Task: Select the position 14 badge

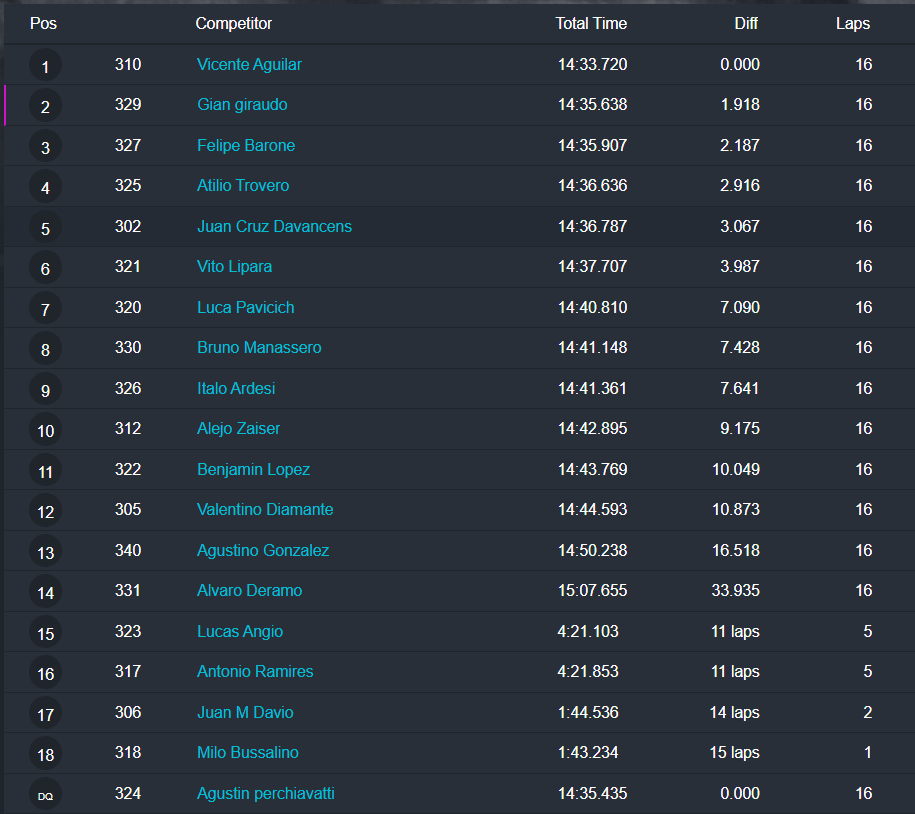Action: click(x=45, y=593)
